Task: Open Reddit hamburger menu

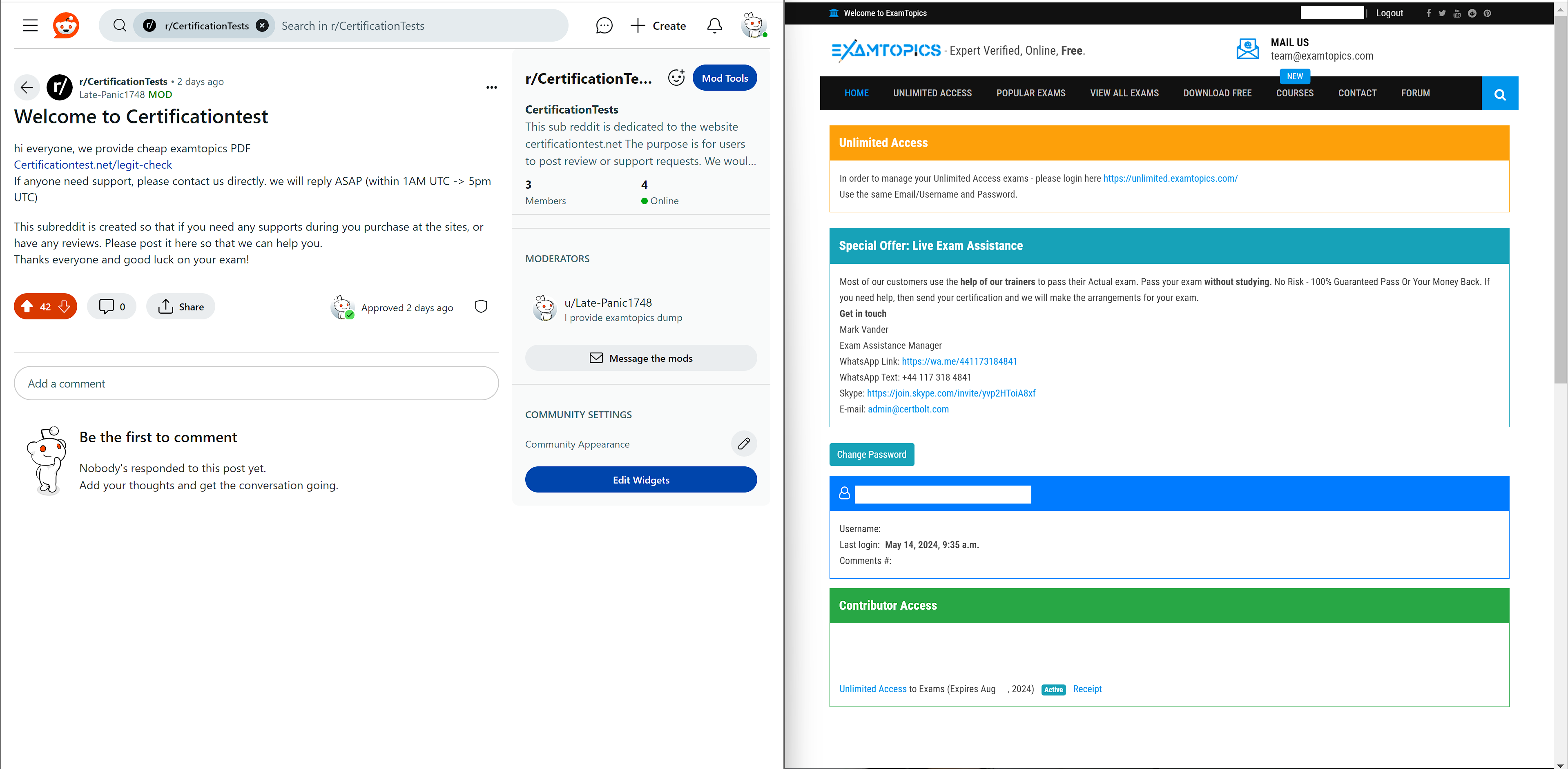Action: tap(30, 26)
